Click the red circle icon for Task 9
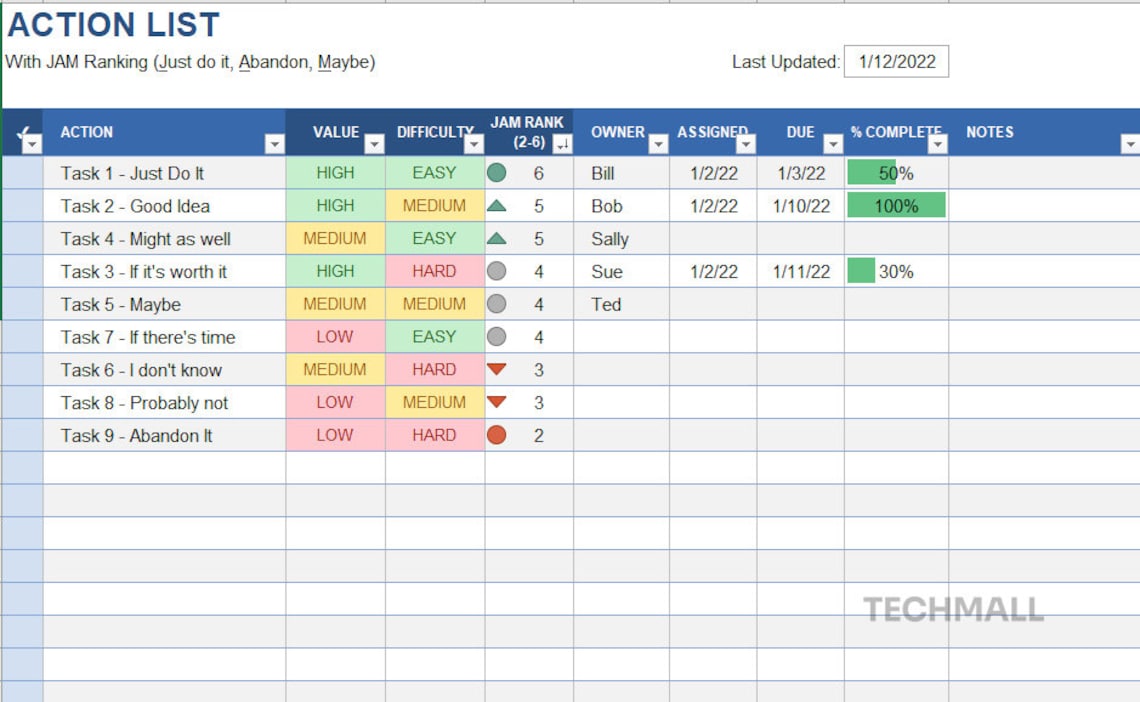 tap(497, 435)
